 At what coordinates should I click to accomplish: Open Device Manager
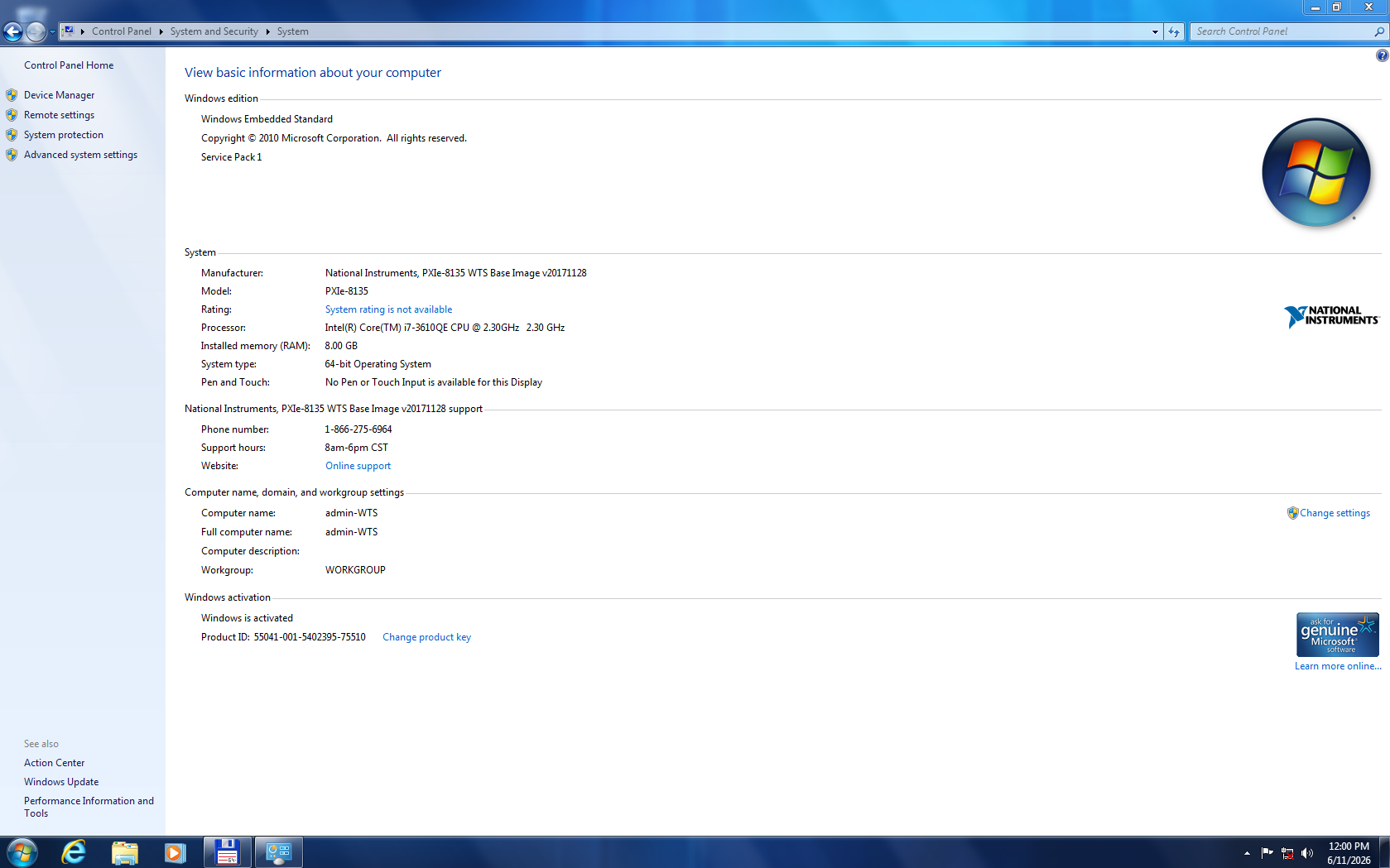coord(60,95)
